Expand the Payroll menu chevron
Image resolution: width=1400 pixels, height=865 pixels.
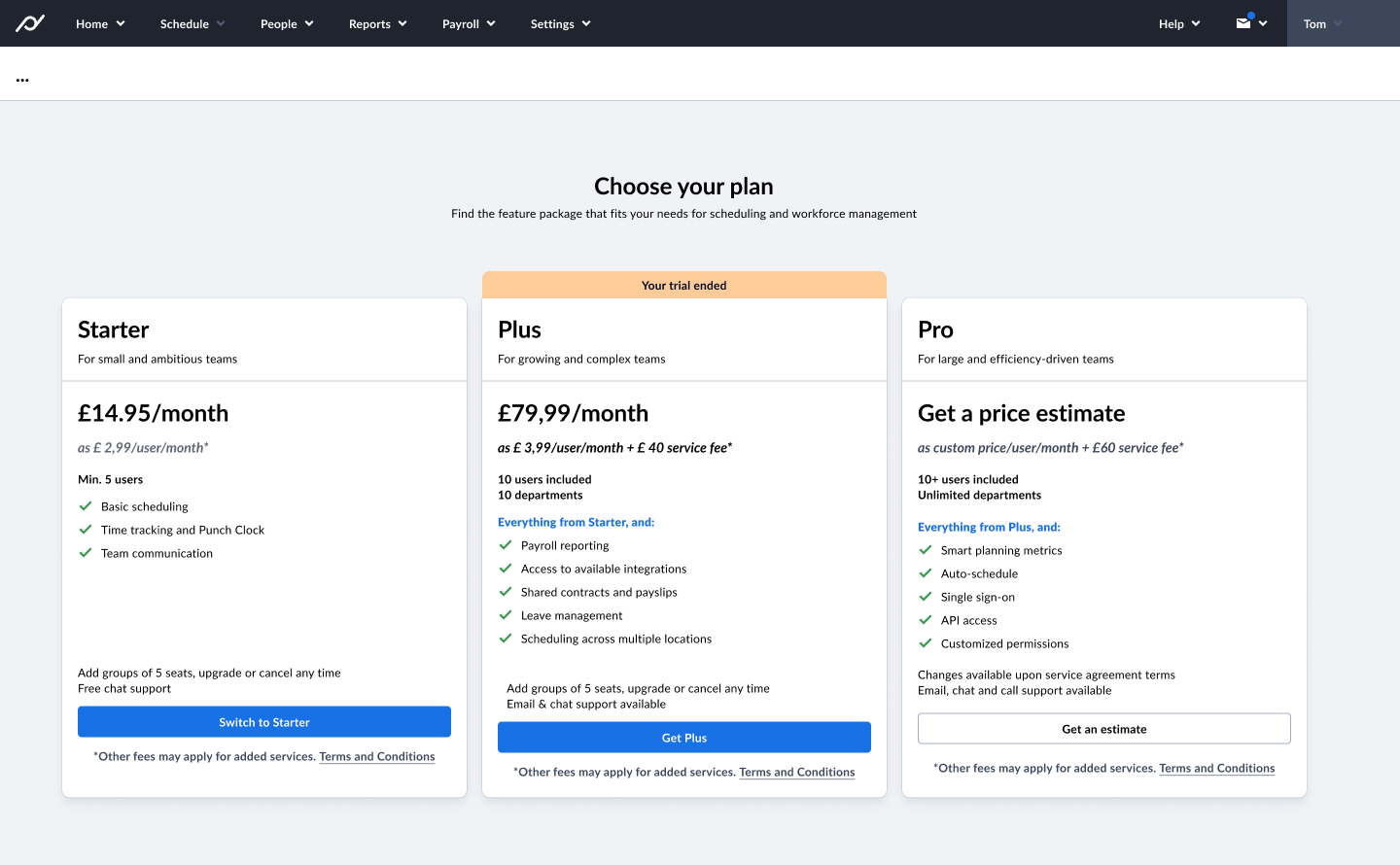[x=491, y=24]
